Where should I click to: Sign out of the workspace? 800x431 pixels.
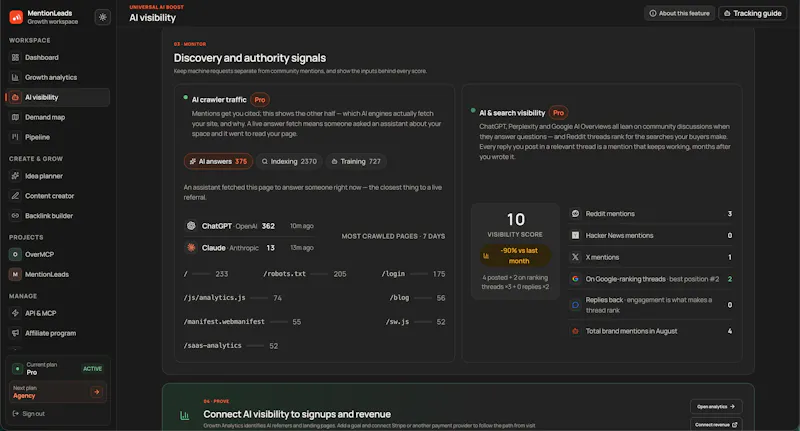(x=29, y=414)
